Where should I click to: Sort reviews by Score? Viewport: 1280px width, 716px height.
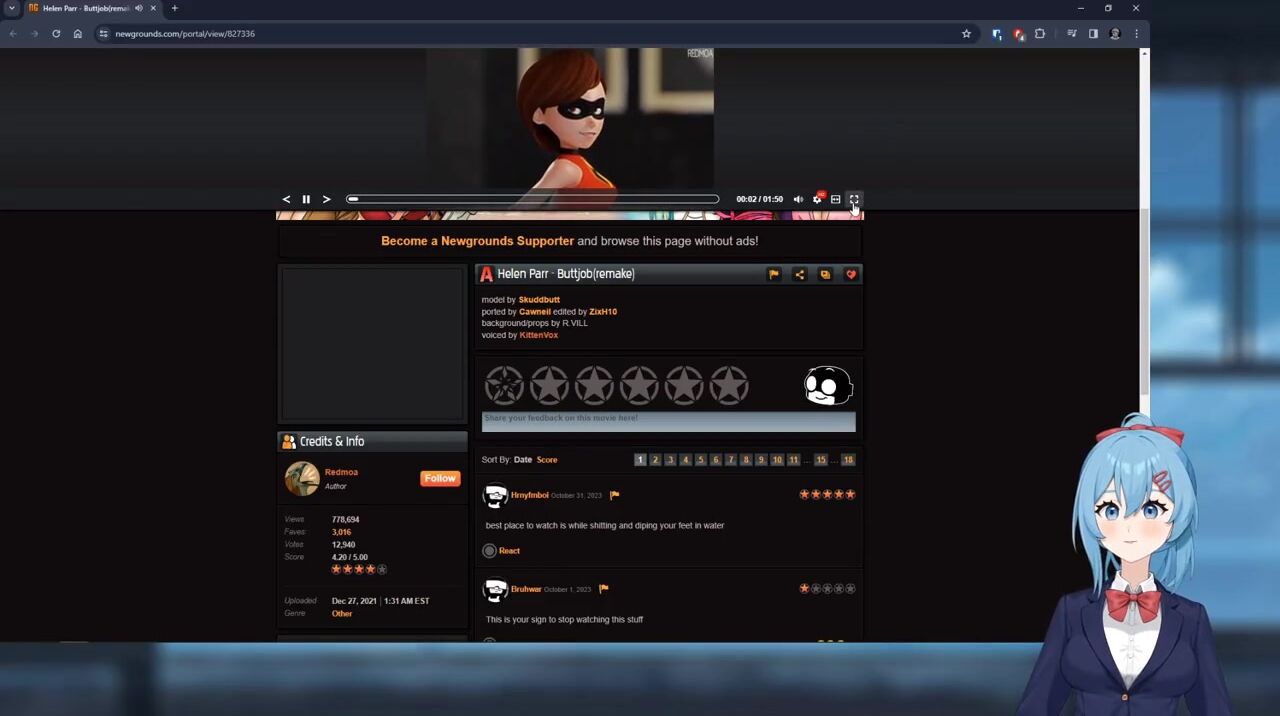tap(547, 460)
